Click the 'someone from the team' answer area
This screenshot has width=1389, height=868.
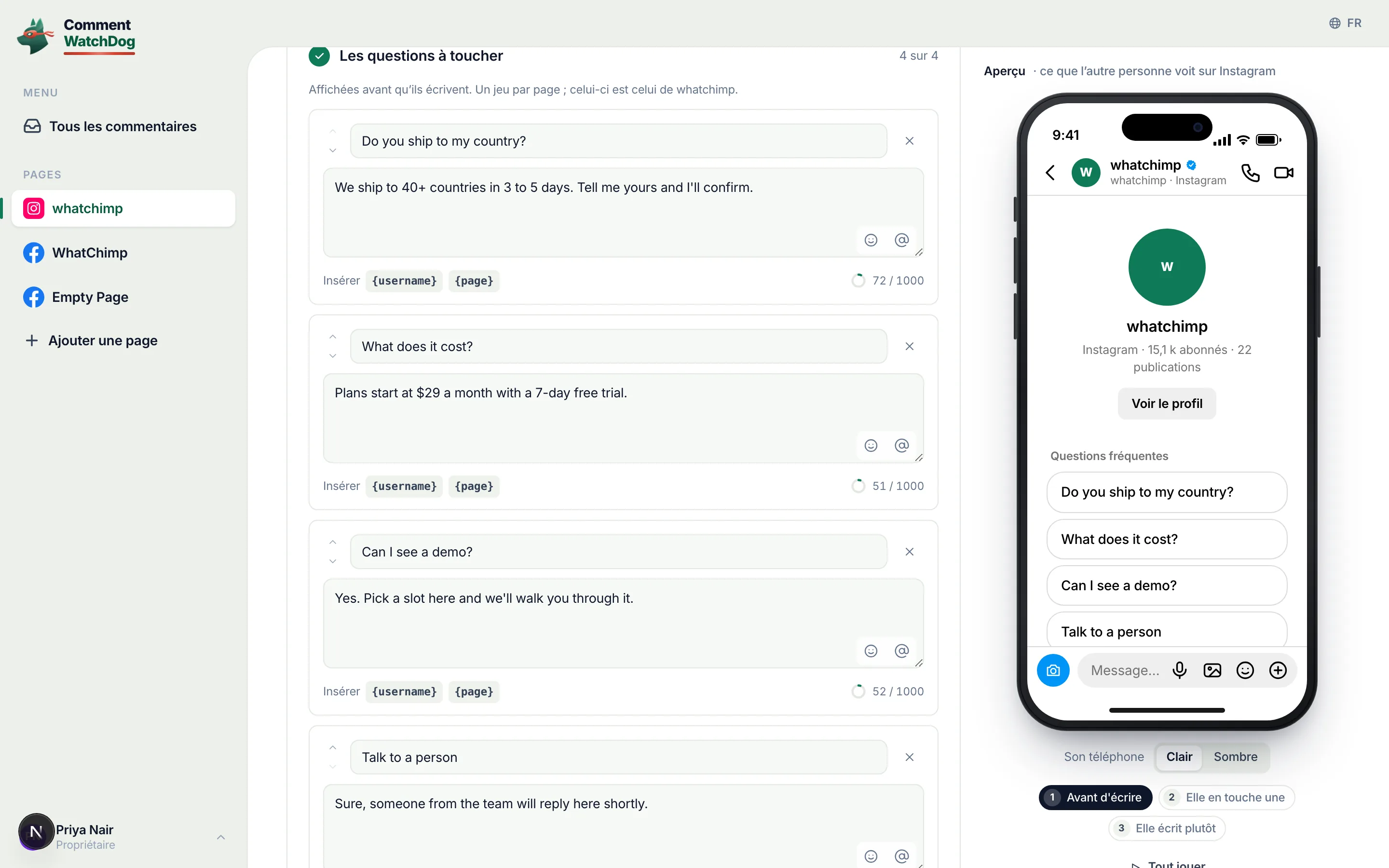[623, 827]
